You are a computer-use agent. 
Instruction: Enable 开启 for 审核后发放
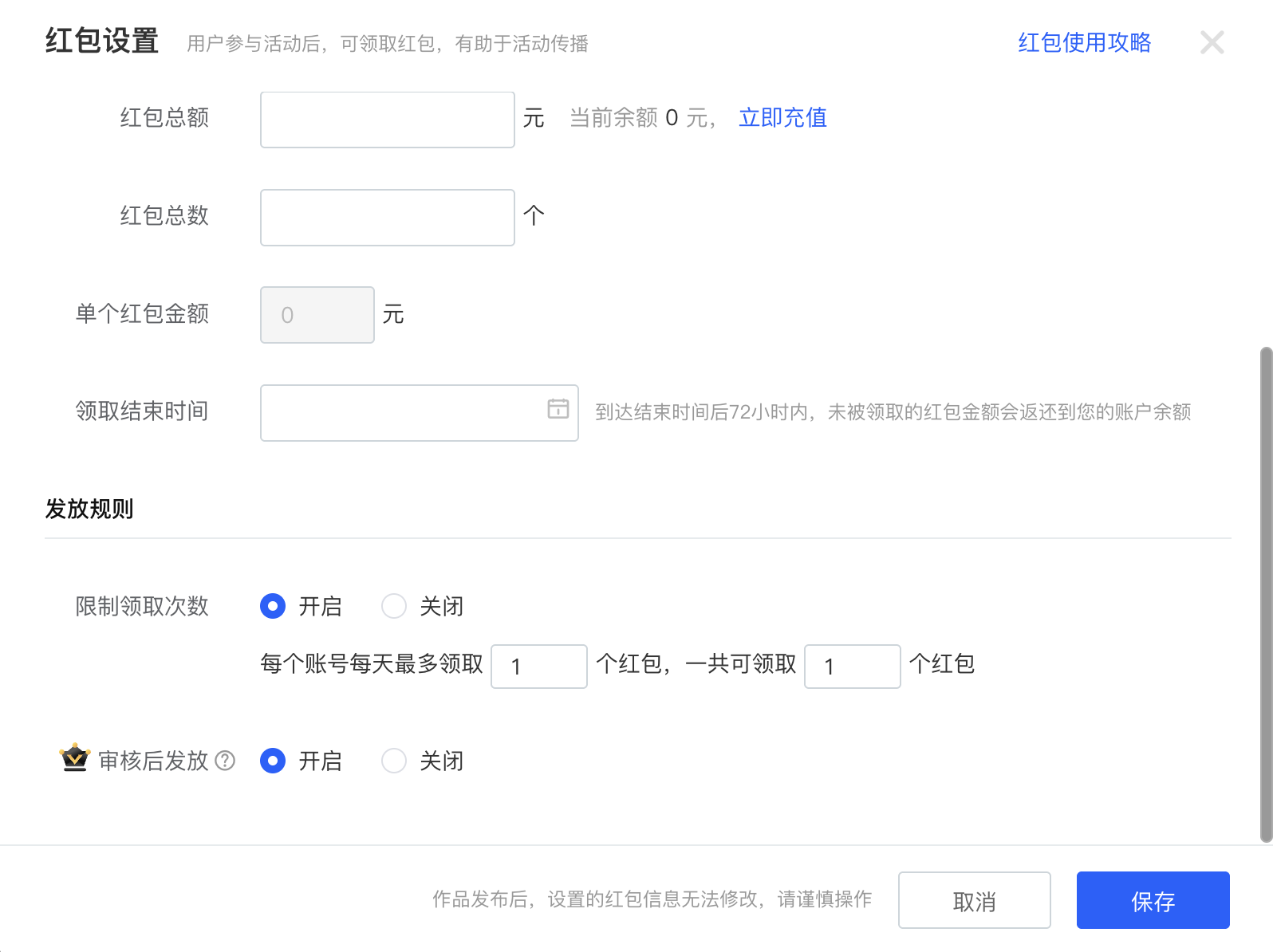pos(273,761)
